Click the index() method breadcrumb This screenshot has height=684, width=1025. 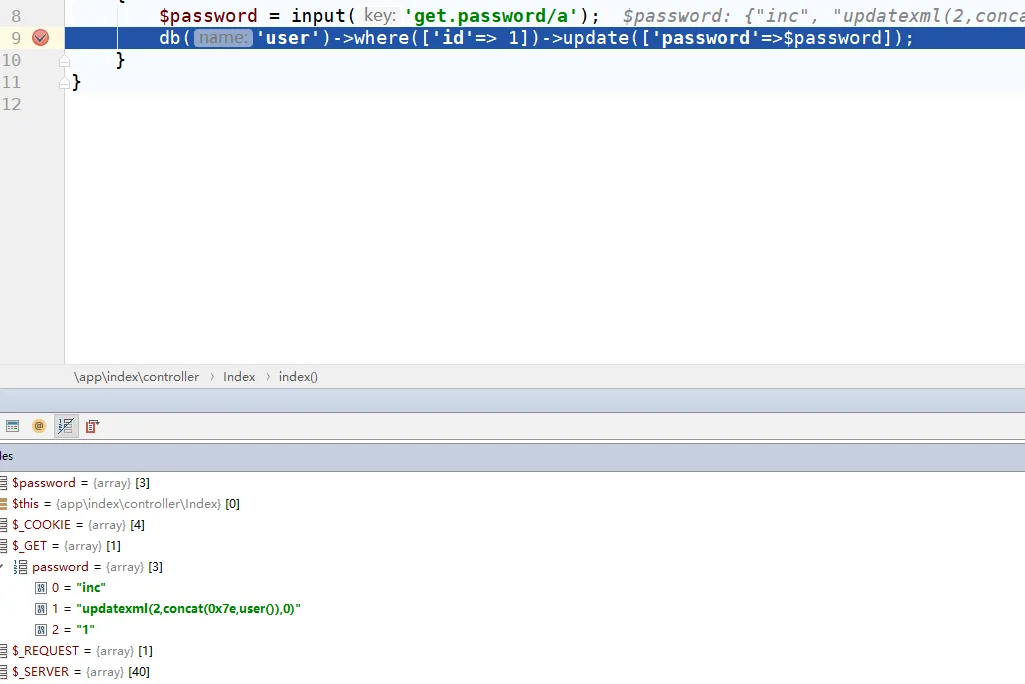[x=298, y=377]
